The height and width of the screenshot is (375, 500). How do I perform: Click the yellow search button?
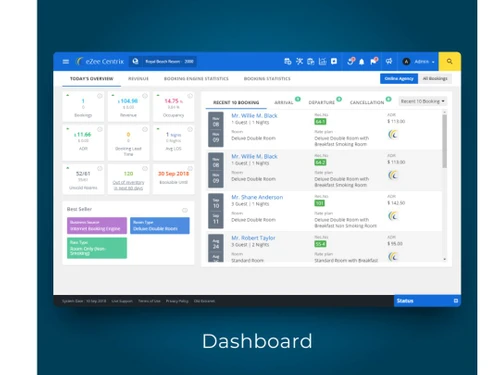(x=450, y=61)
